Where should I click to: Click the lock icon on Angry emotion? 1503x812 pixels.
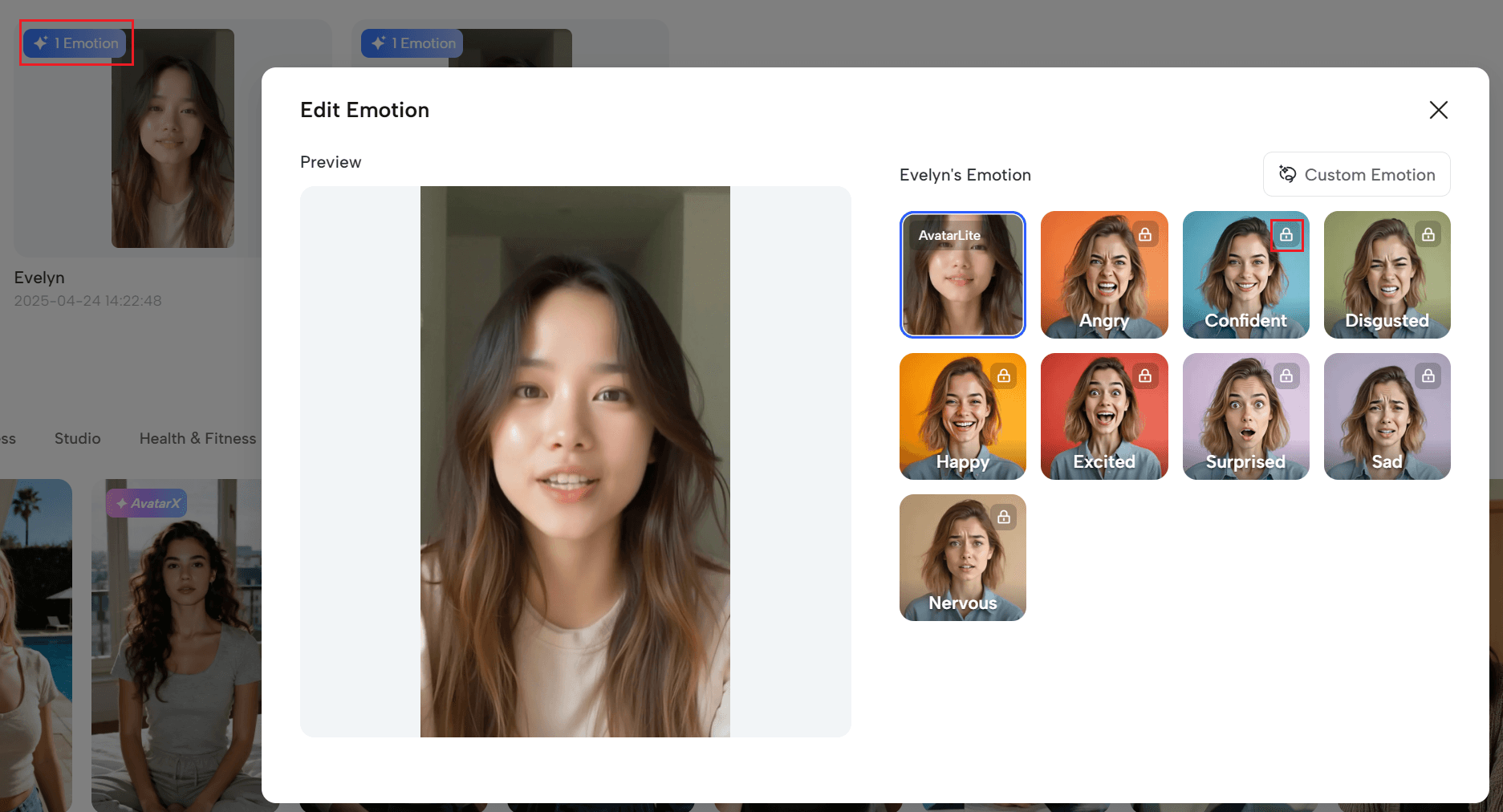[x=1145, y=234]
